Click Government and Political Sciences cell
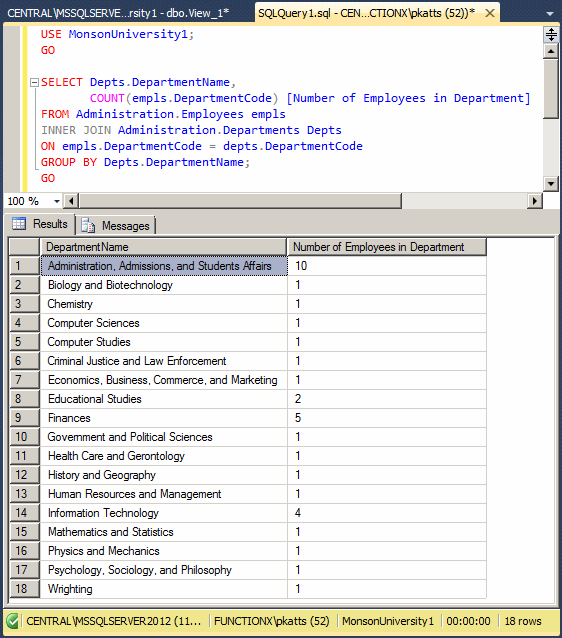 coord(164,437)
